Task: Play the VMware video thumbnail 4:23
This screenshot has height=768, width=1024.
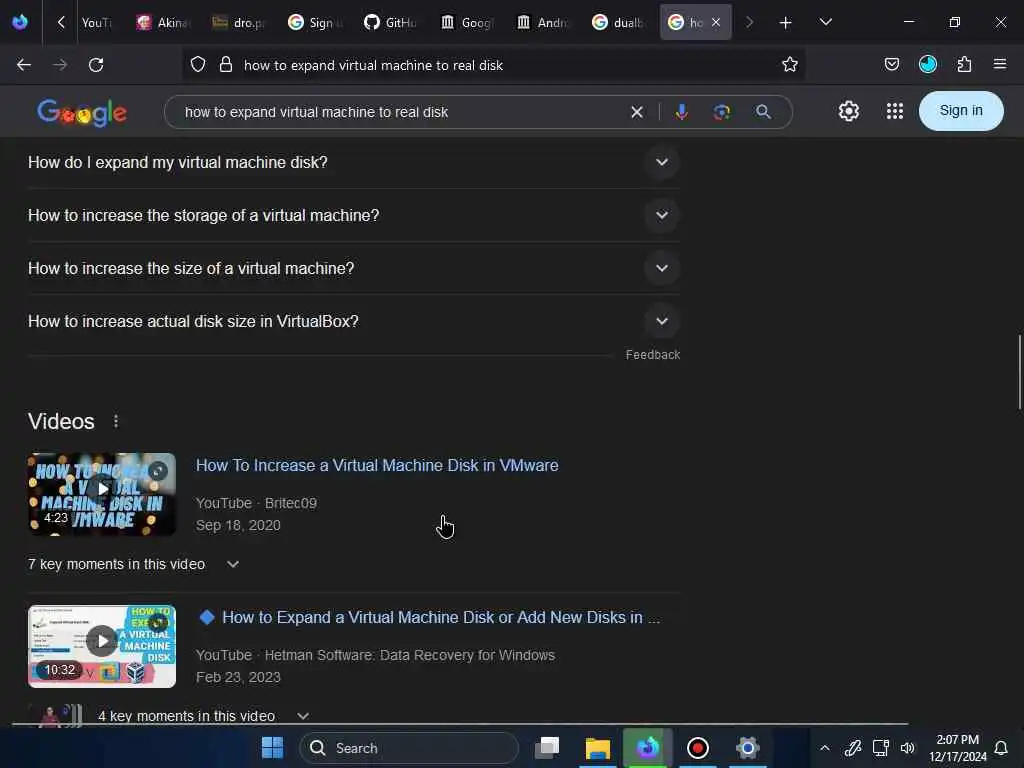Action: [102, 494]
